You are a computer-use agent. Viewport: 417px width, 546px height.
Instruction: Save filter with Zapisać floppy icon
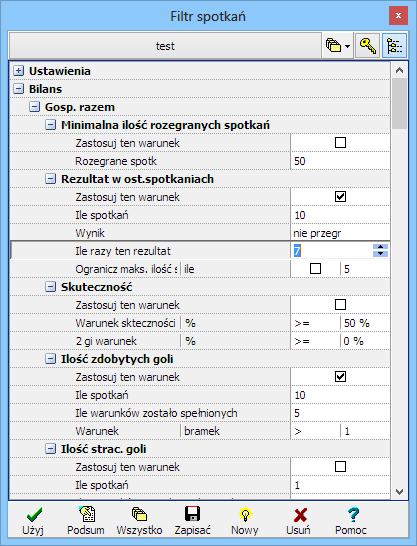pyautogui.click(x=192, y=521)
